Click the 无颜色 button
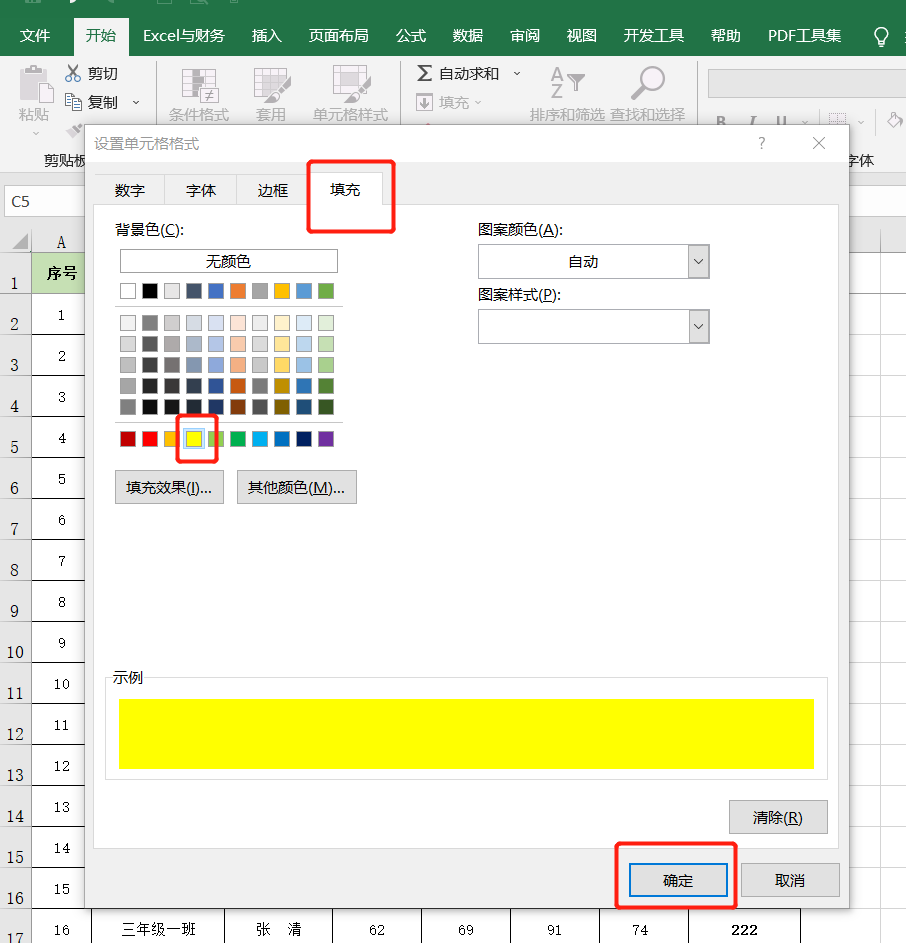 [229, 261]
